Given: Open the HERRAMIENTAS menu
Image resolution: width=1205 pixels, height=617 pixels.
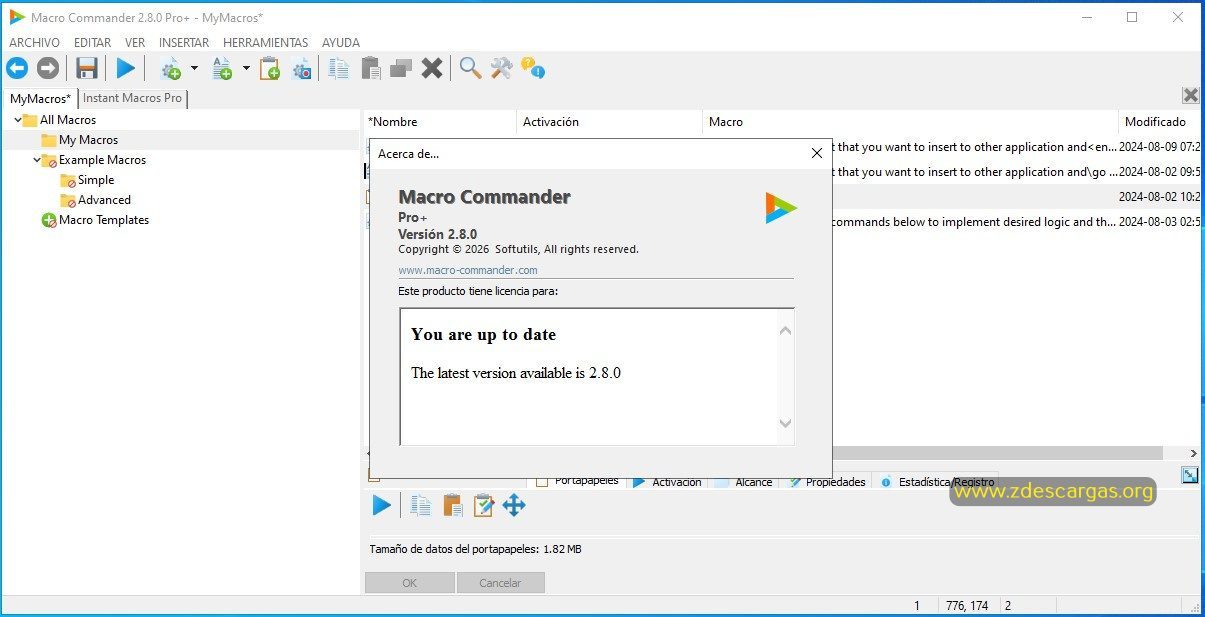Looking at the screenshot, I should (x=266, y=43).
